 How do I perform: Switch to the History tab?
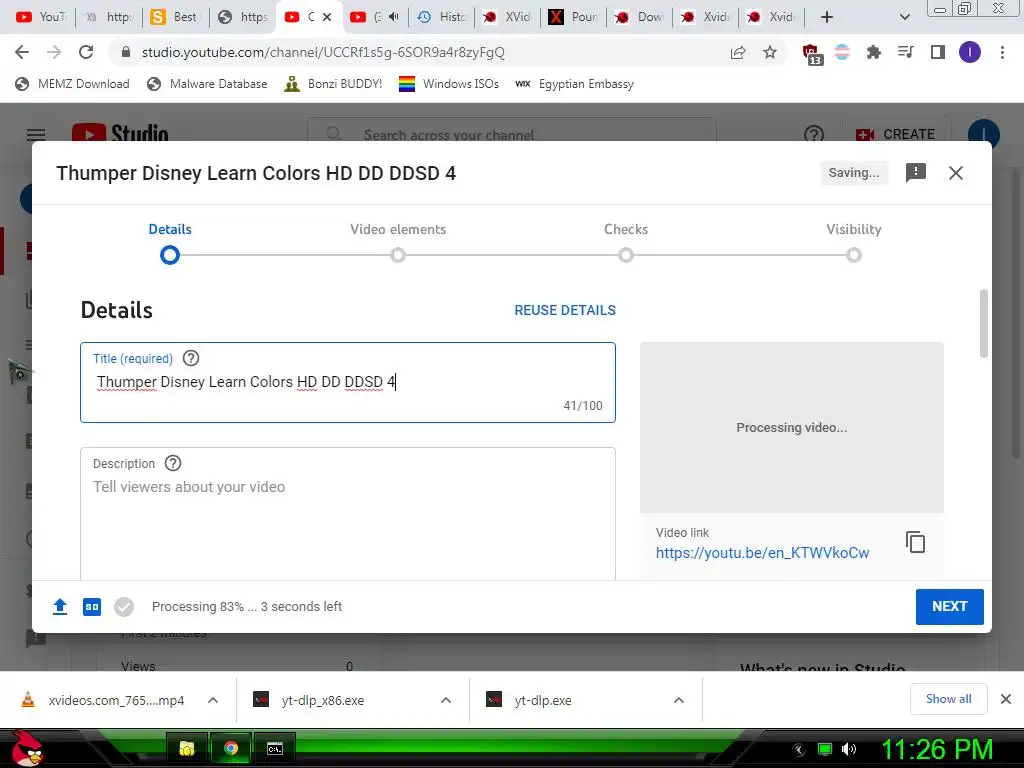point(441,17)
